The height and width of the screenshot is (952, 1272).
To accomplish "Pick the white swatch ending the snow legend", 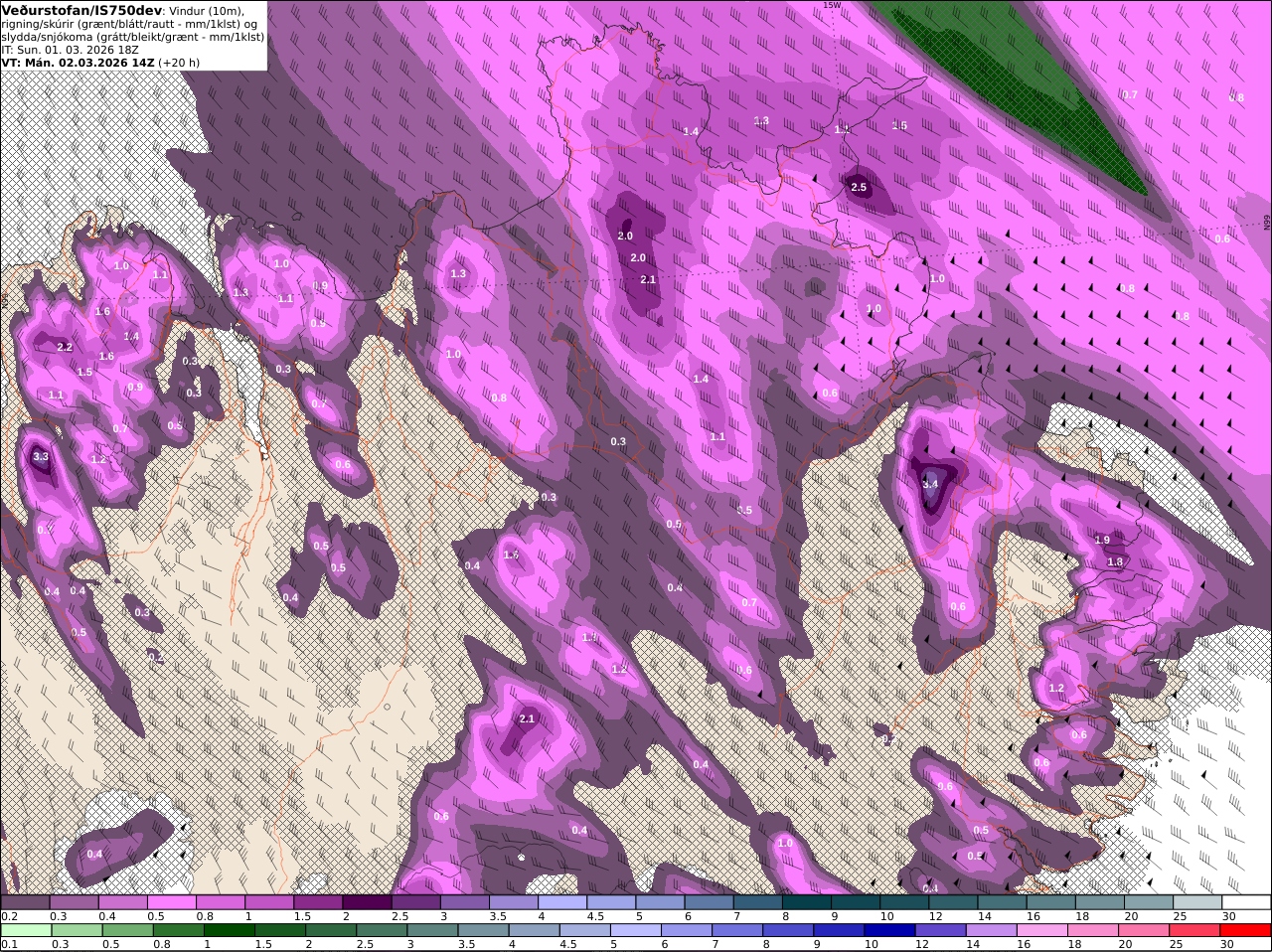I will click(x=1246, y=901).
